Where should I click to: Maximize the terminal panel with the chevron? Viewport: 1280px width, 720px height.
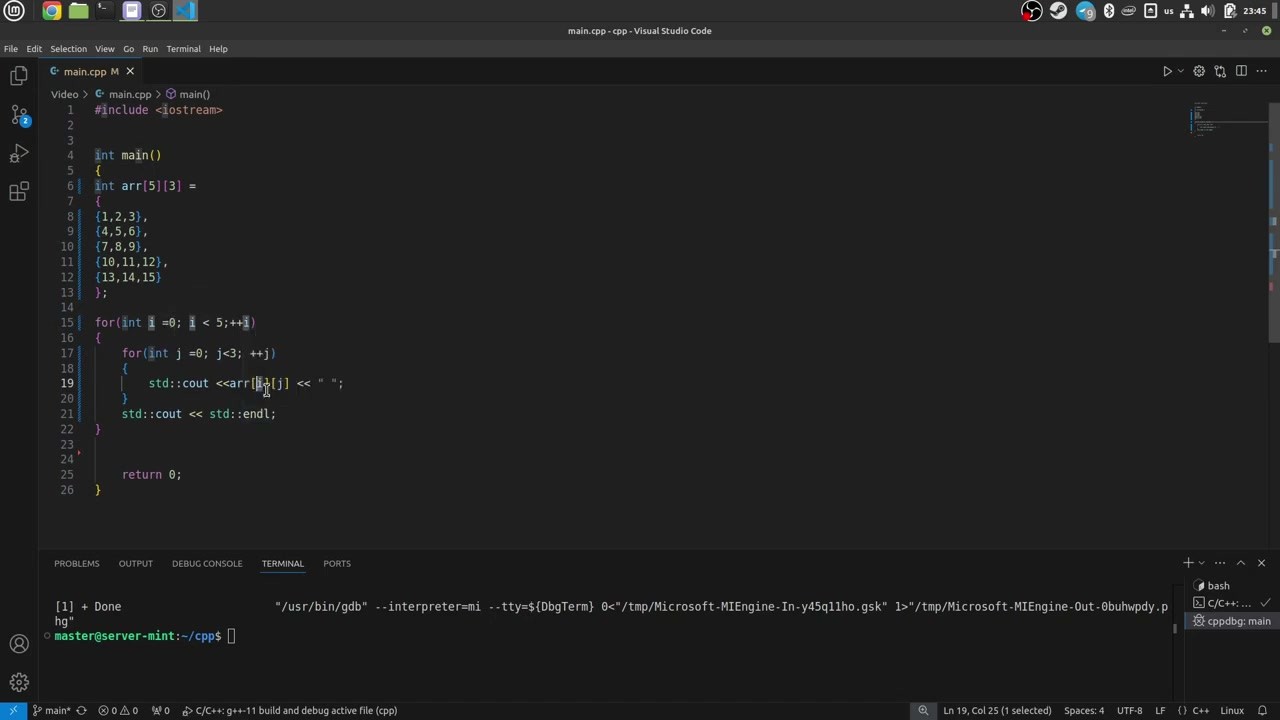(1240, 563)
